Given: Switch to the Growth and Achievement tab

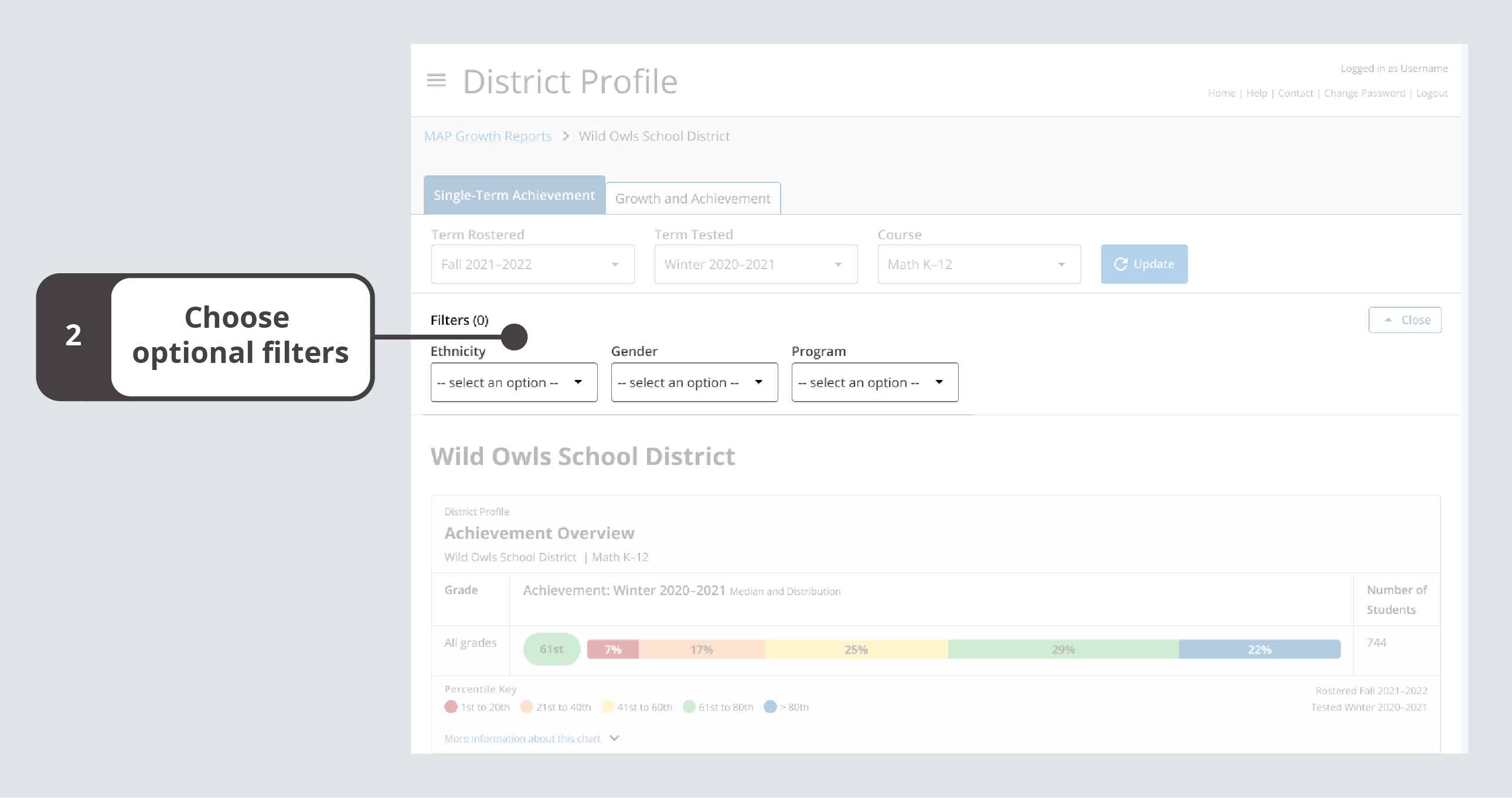Looking at the screenshot, I should 693,198.
